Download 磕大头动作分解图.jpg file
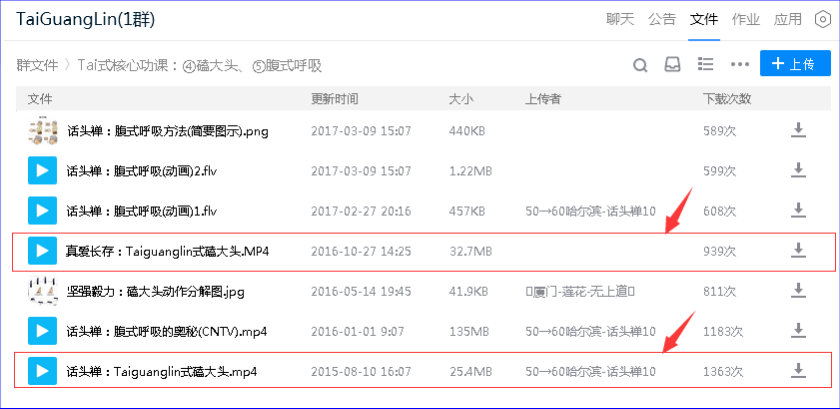Screen dimensions: 840x409 pyautogui.click(x=798, y=291)
